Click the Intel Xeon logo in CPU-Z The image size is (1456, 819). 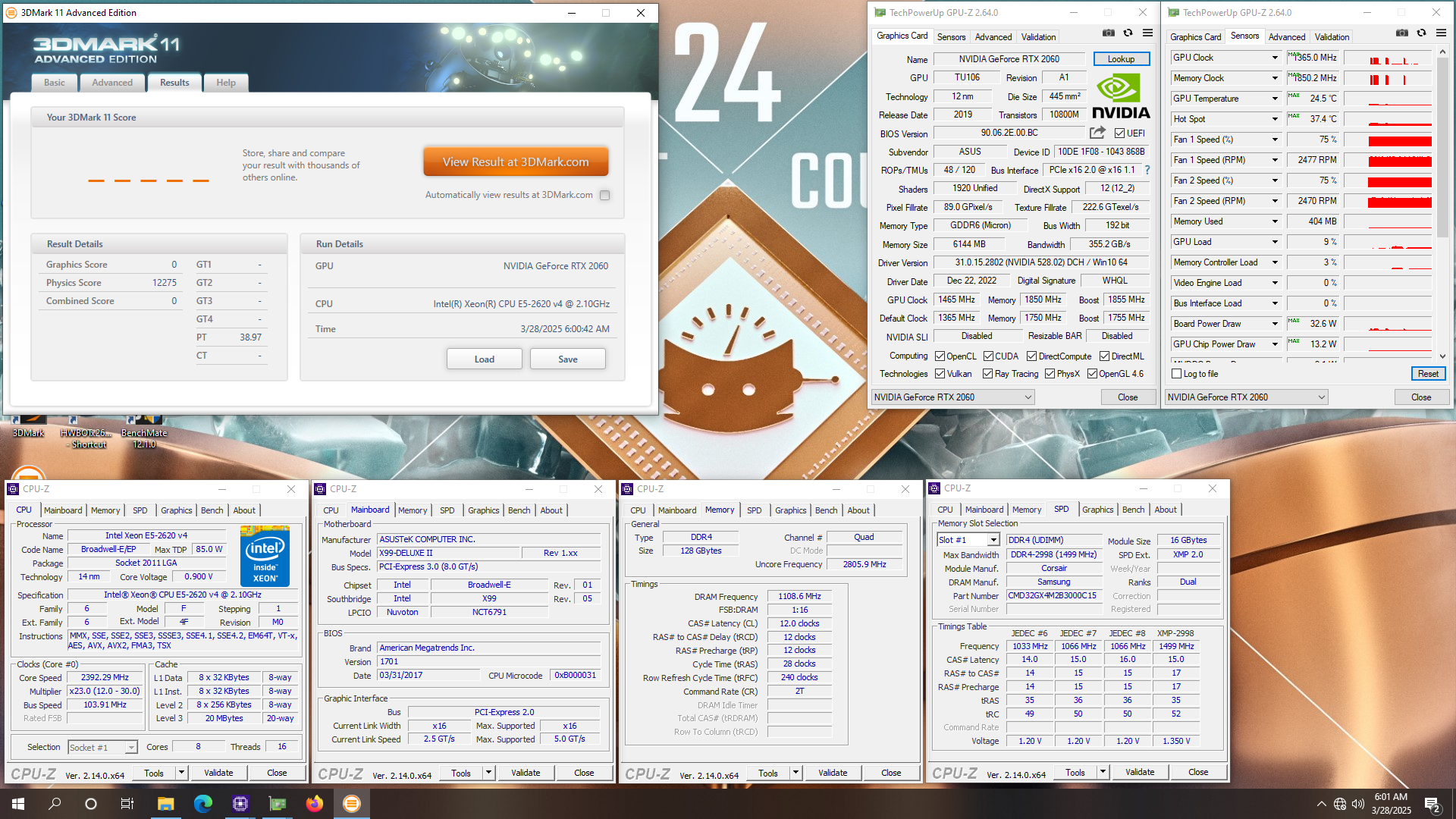tap(265, 556)
